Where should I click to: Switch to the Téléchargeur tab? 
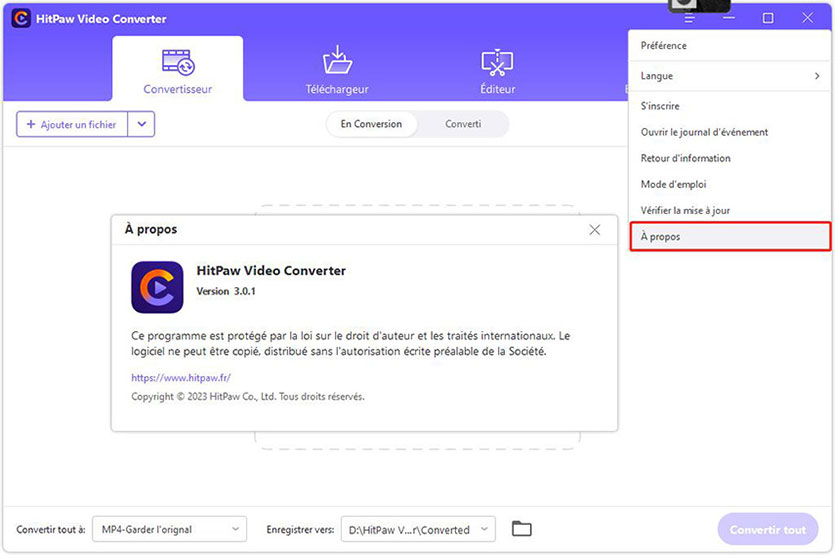(x=337, y=69)
